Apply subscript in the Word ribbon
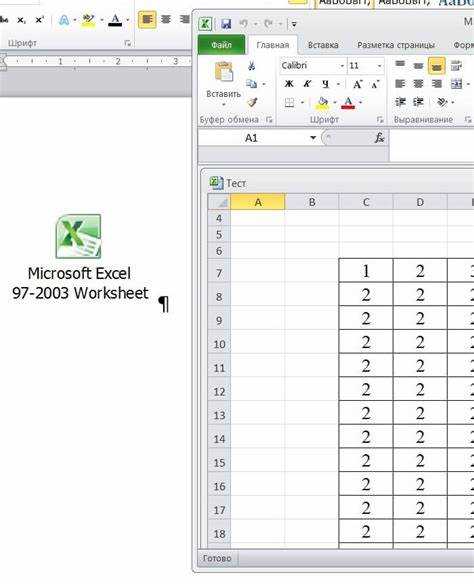 coord(21,20)
